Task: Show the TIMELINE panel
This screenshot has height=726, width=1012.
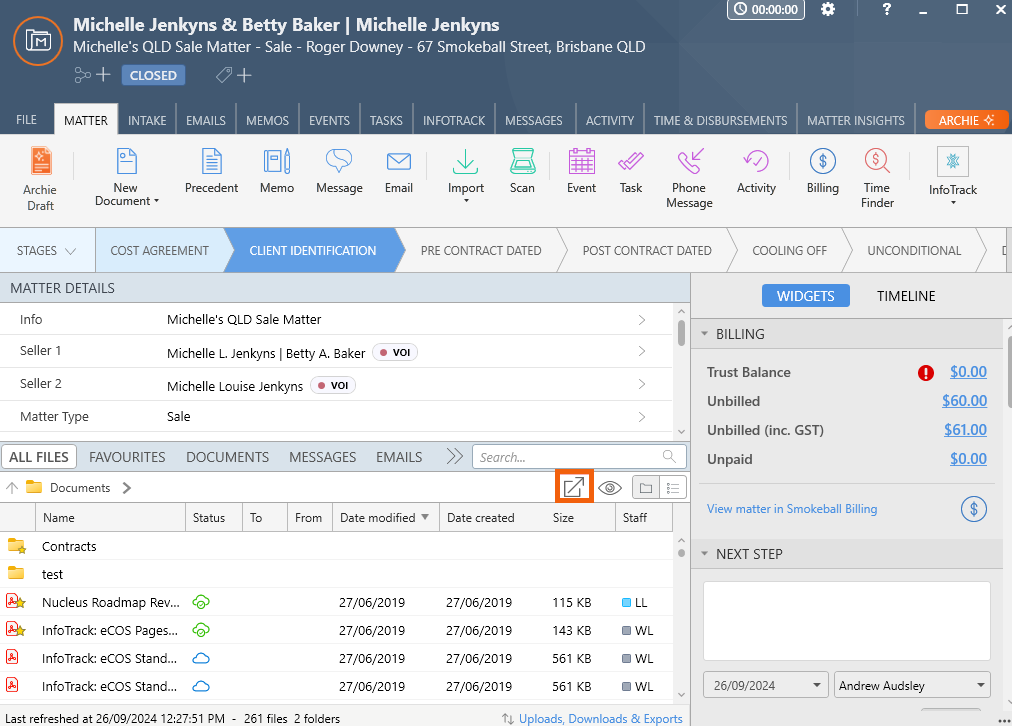Action: [906, 296]
